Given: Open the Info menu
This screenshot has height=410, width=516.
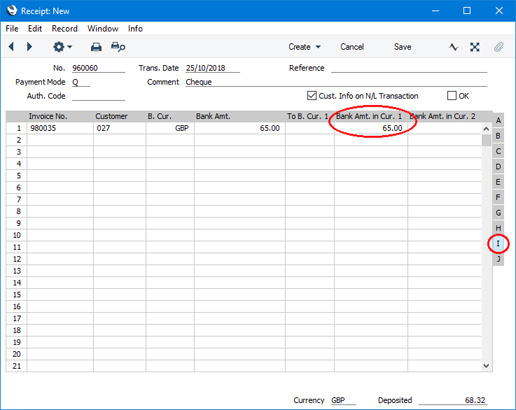Looking at the screenshot, I should coord(135,29).
